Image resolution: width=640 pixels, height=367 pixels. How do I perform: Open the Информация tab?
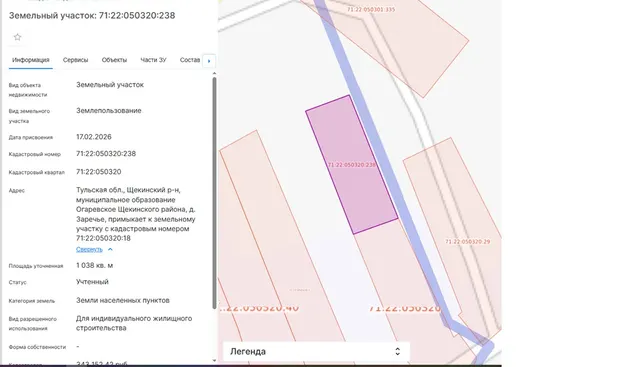[x=31, y=60]
